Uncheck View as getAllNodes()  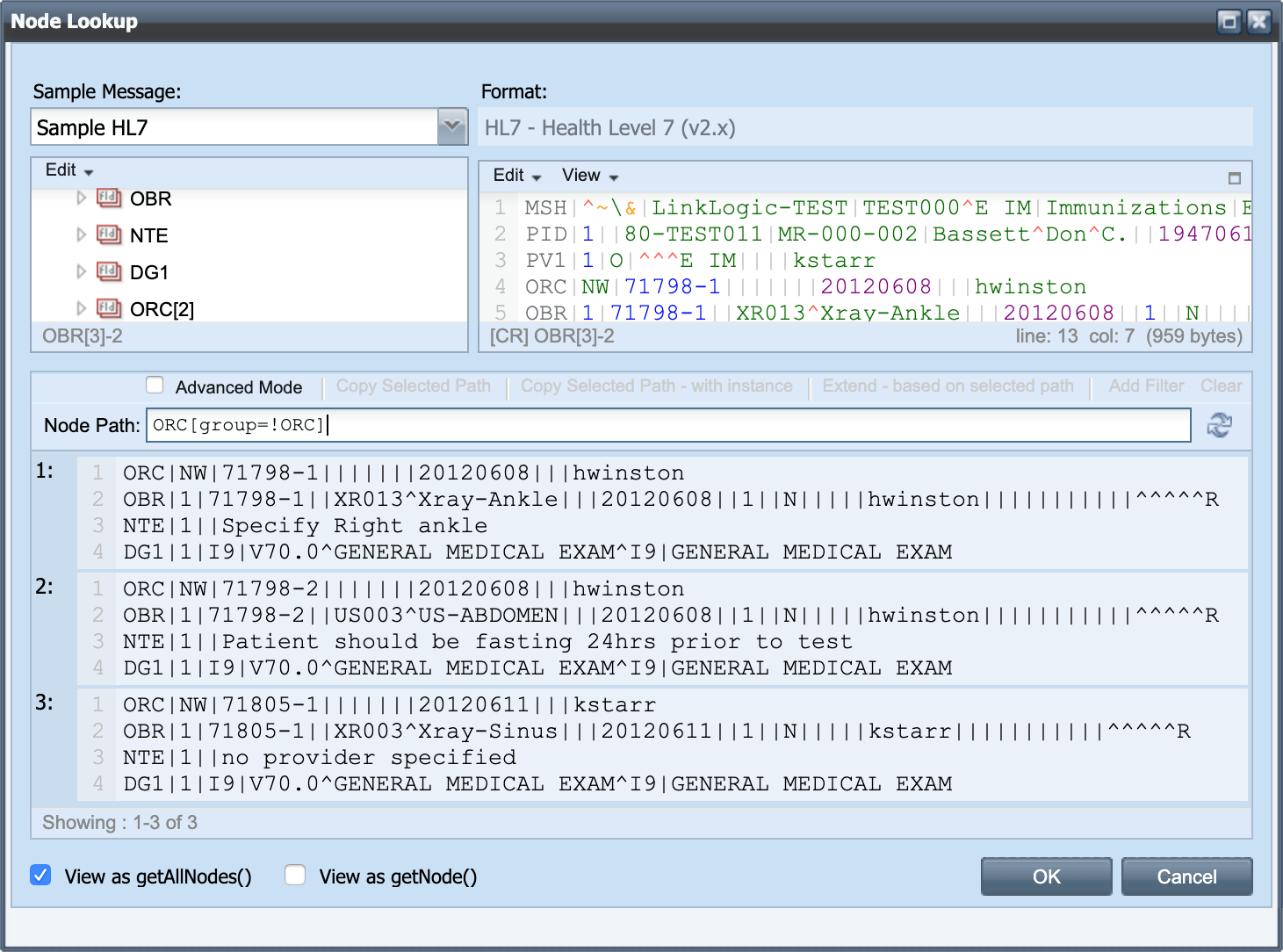point(40,876)
